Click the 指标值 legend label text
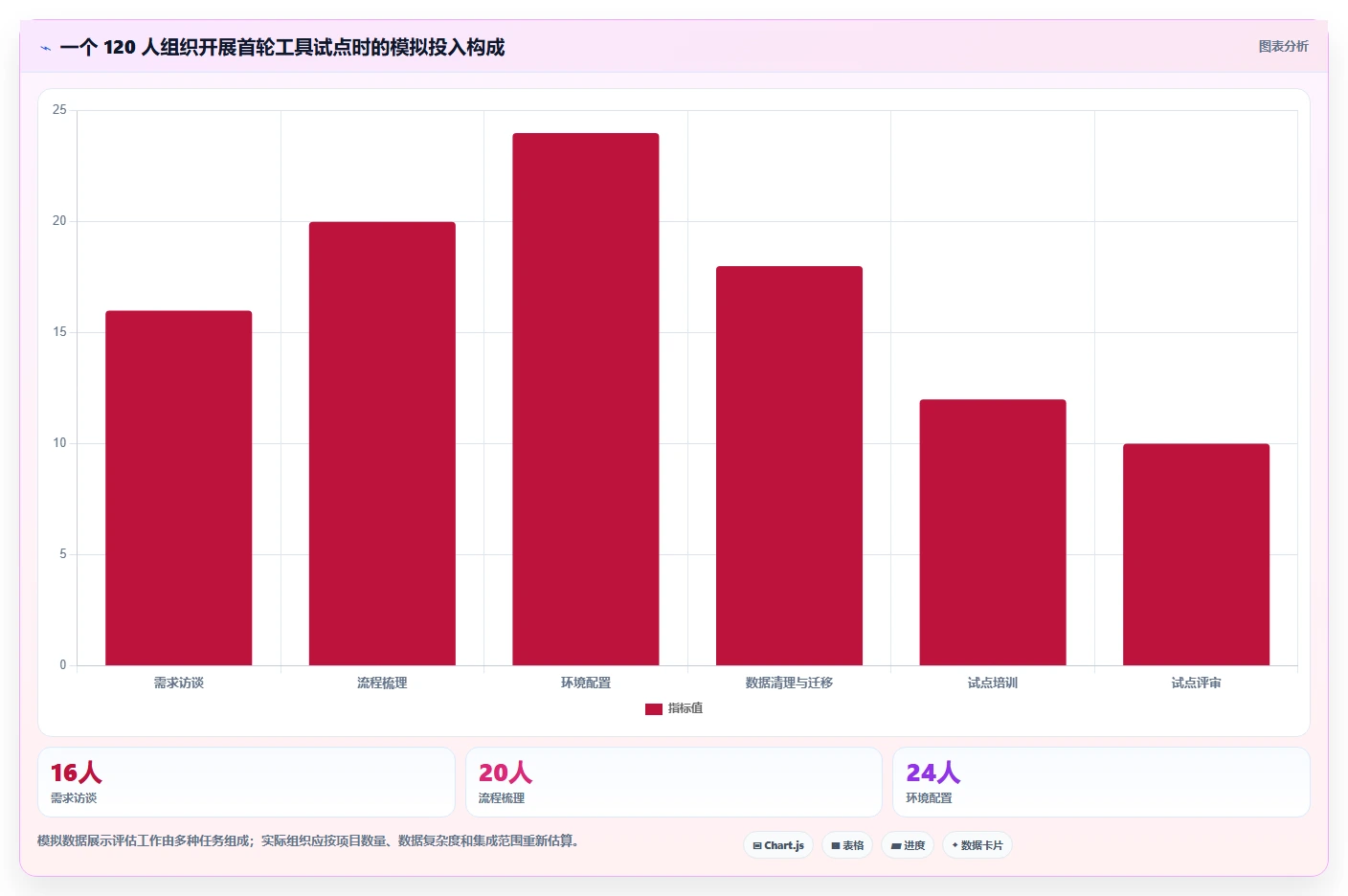1348x896 pixels. [x=685, y=708]
